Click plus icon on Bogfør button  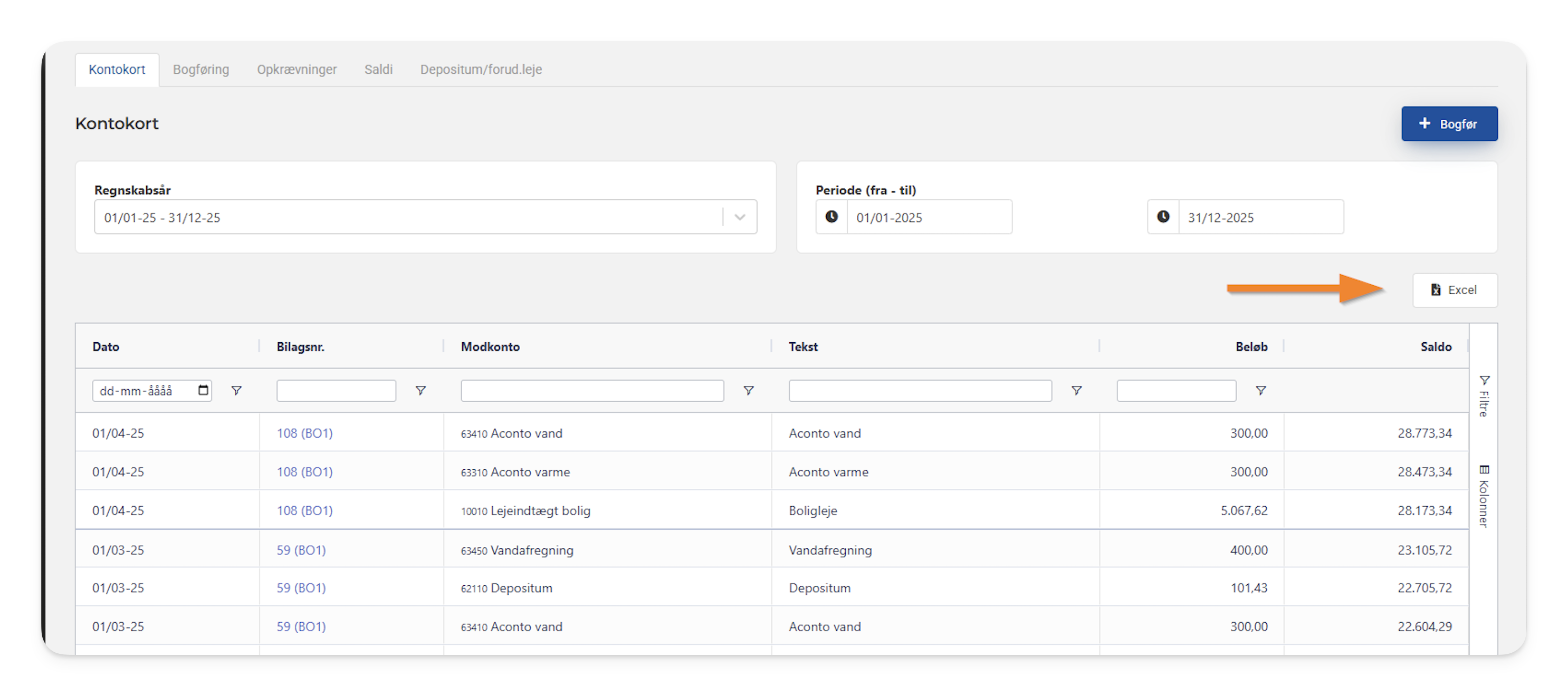[1424, 123]
